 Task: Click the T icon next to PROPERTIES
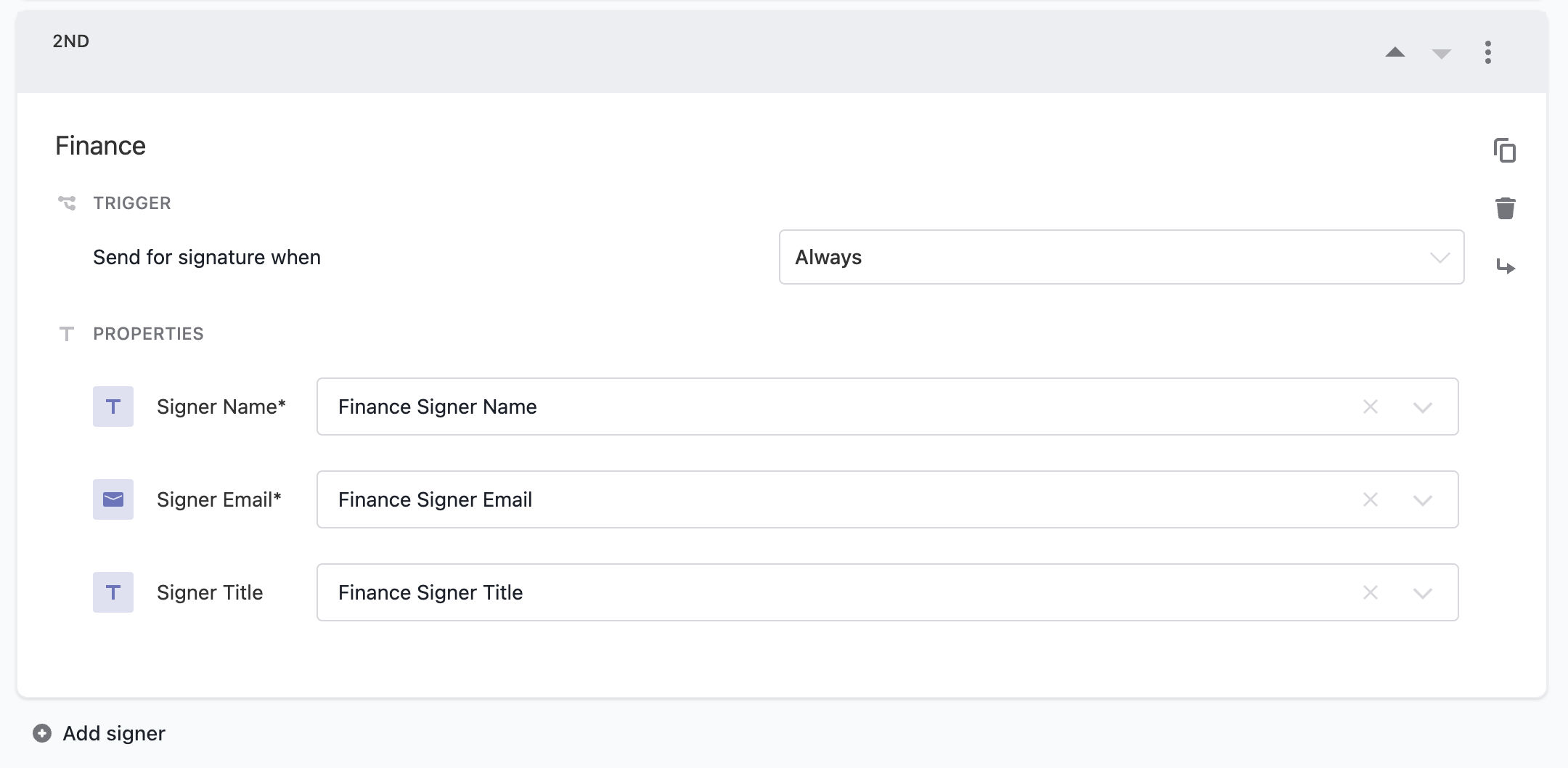(x=66, y=334)
